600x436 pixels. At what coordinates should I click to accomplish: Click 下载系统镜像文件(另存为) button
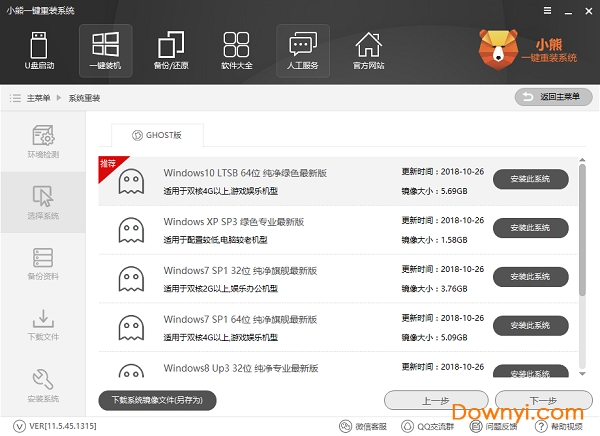coord(157,400)
